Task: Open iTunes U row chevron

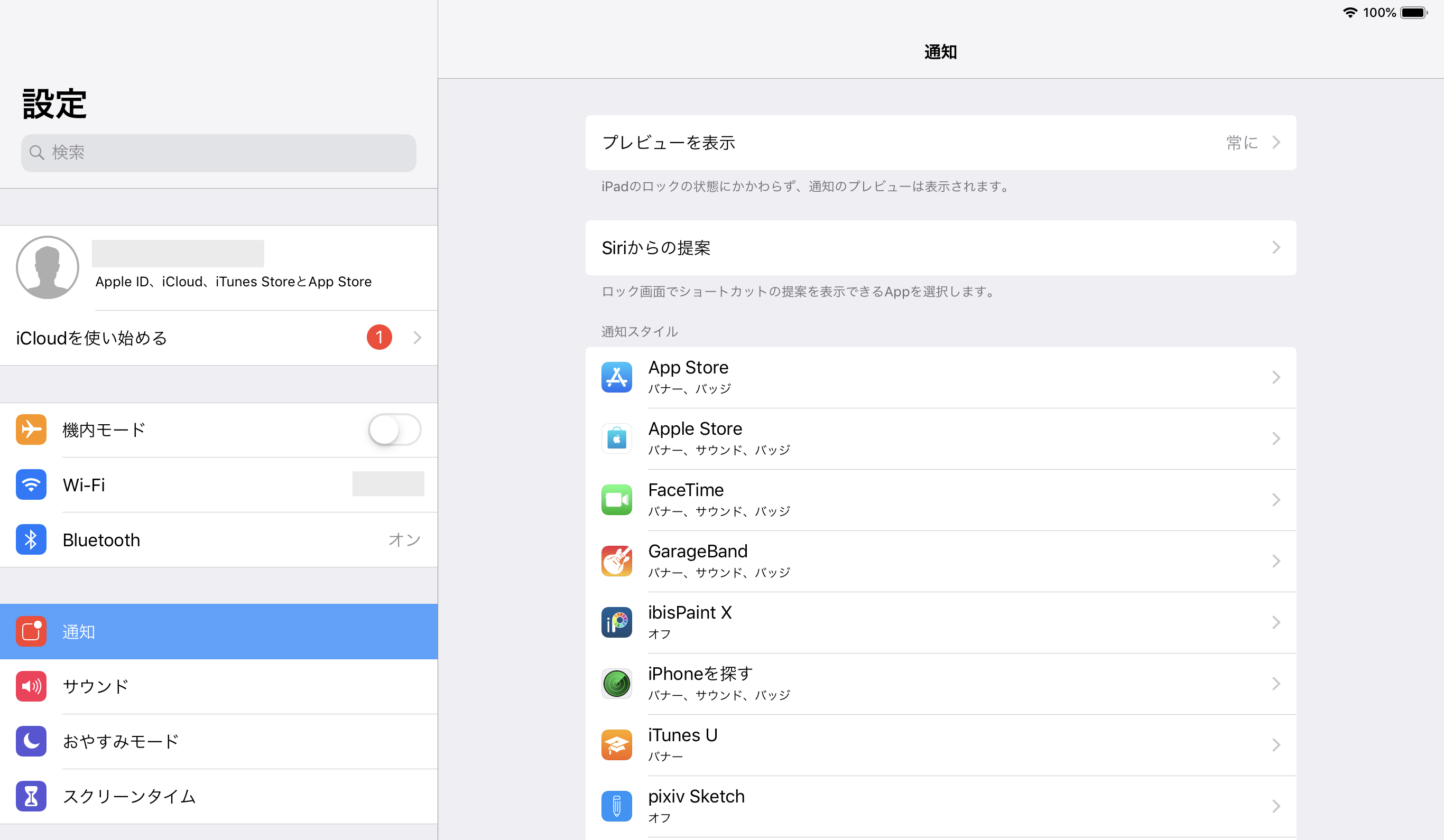Action: [x=1276, y=745]
